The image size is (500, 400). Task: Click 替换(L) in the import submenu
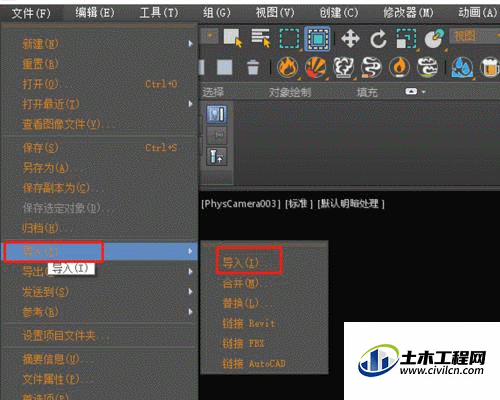click(265, 303)
